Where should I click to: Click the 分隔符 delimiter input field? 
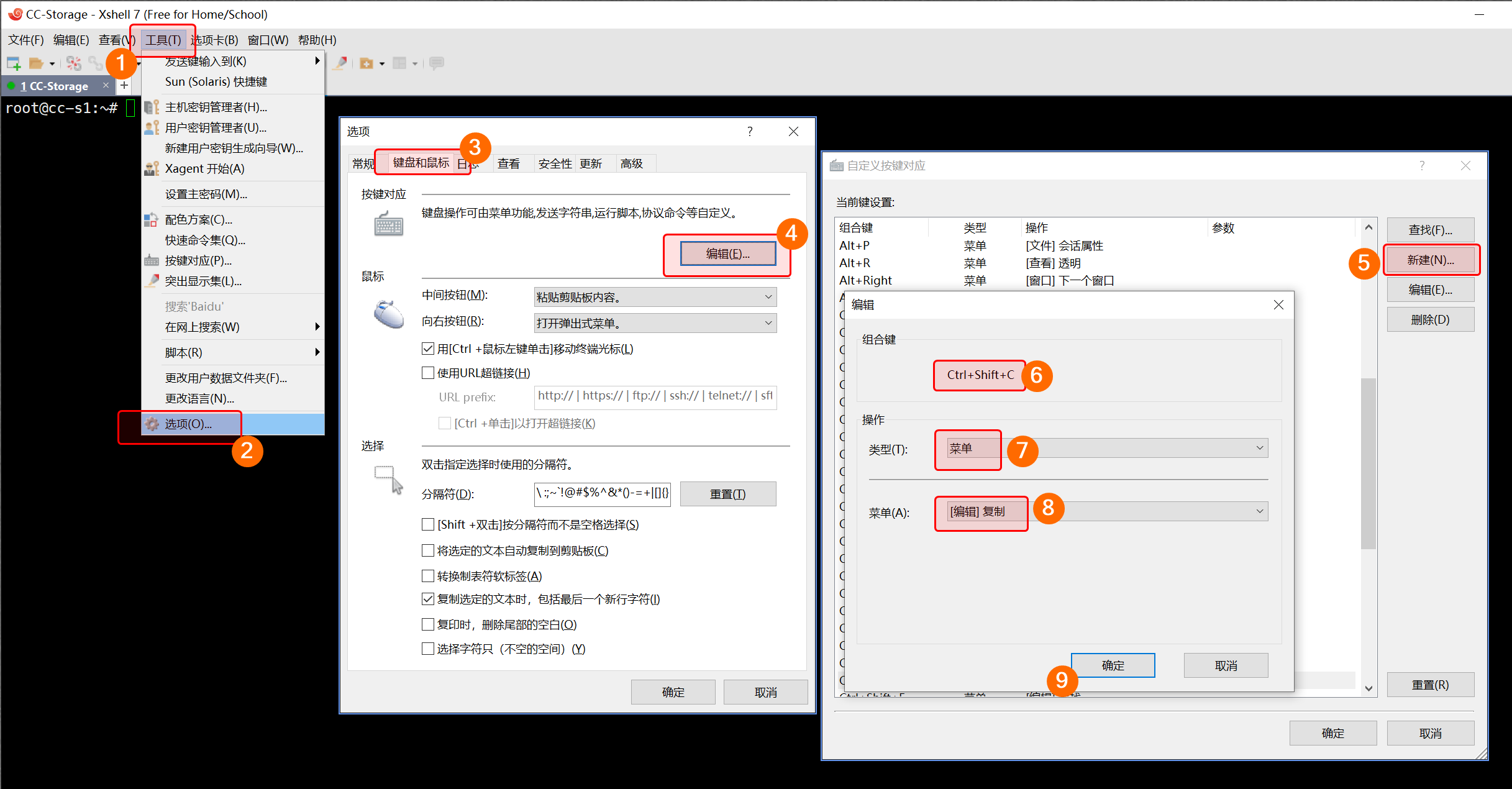pos(601,494)
